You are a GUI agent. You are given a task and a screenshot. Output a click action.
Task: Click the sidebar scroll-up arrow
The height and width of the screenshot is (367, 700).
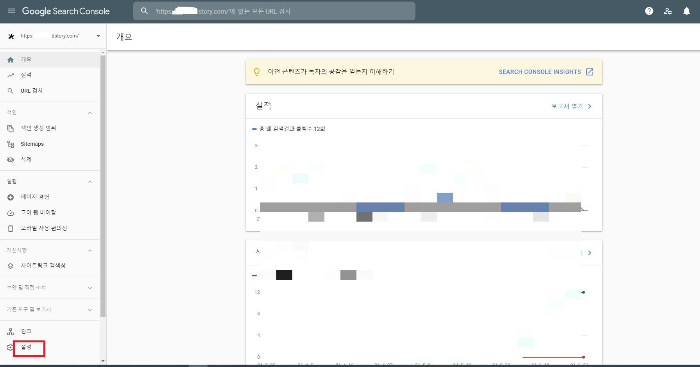103,53
